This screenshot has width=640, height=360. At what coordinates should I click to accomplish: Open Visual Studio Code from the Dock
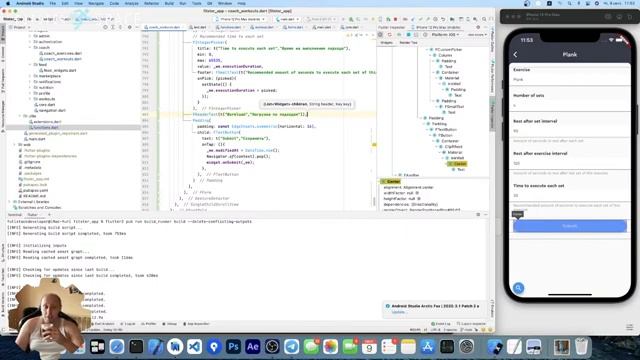(194, 347)
